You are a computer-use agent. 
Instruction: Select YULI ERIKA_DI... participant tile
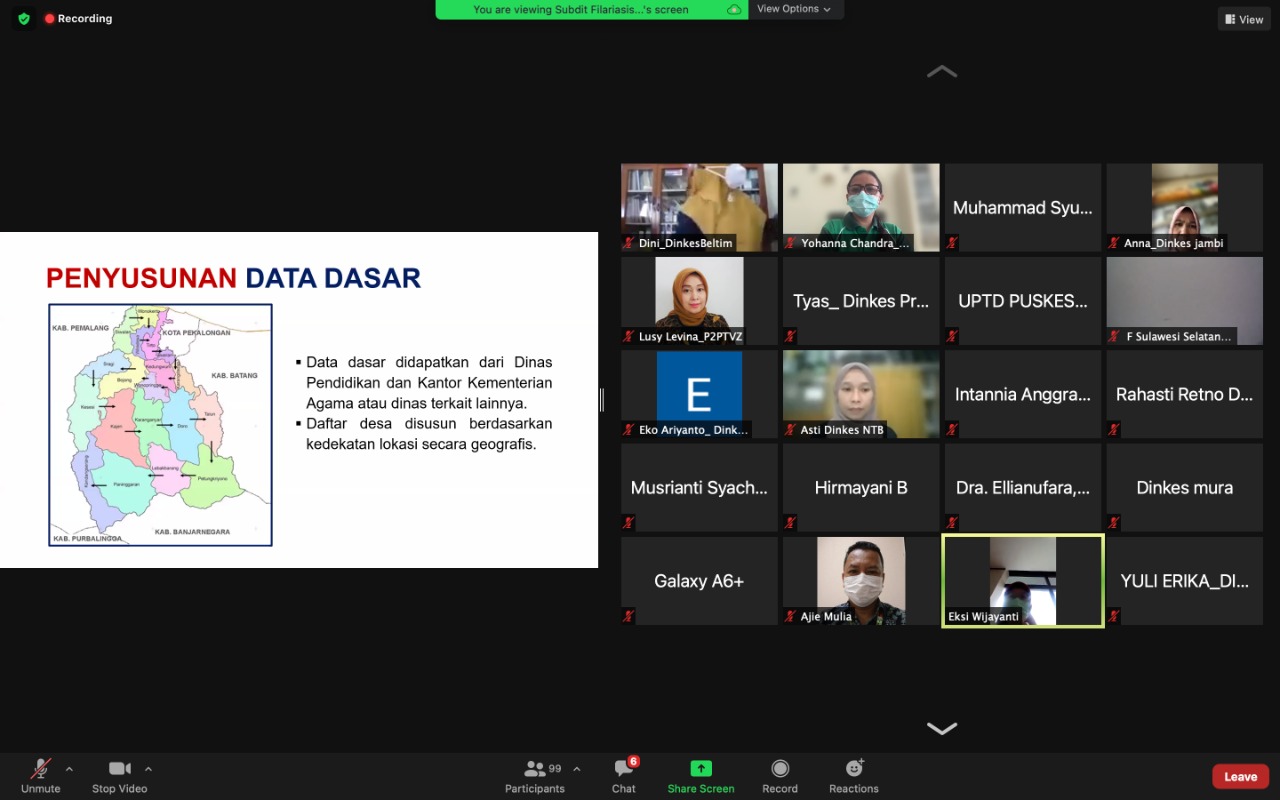pyautogui.click(x=1185, y=581)
